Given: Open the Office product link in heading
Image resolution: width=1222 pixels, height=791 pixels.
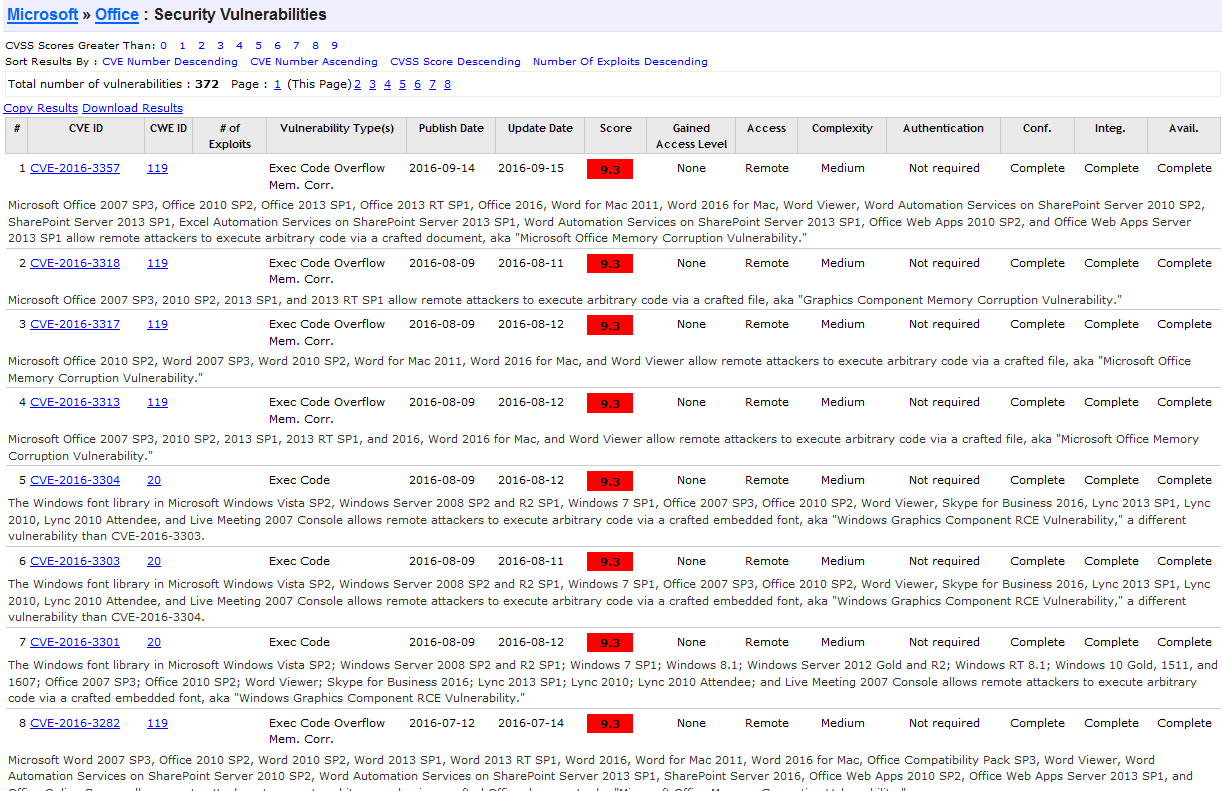Looking at the screenshot, I should click(x=117, y=15).
